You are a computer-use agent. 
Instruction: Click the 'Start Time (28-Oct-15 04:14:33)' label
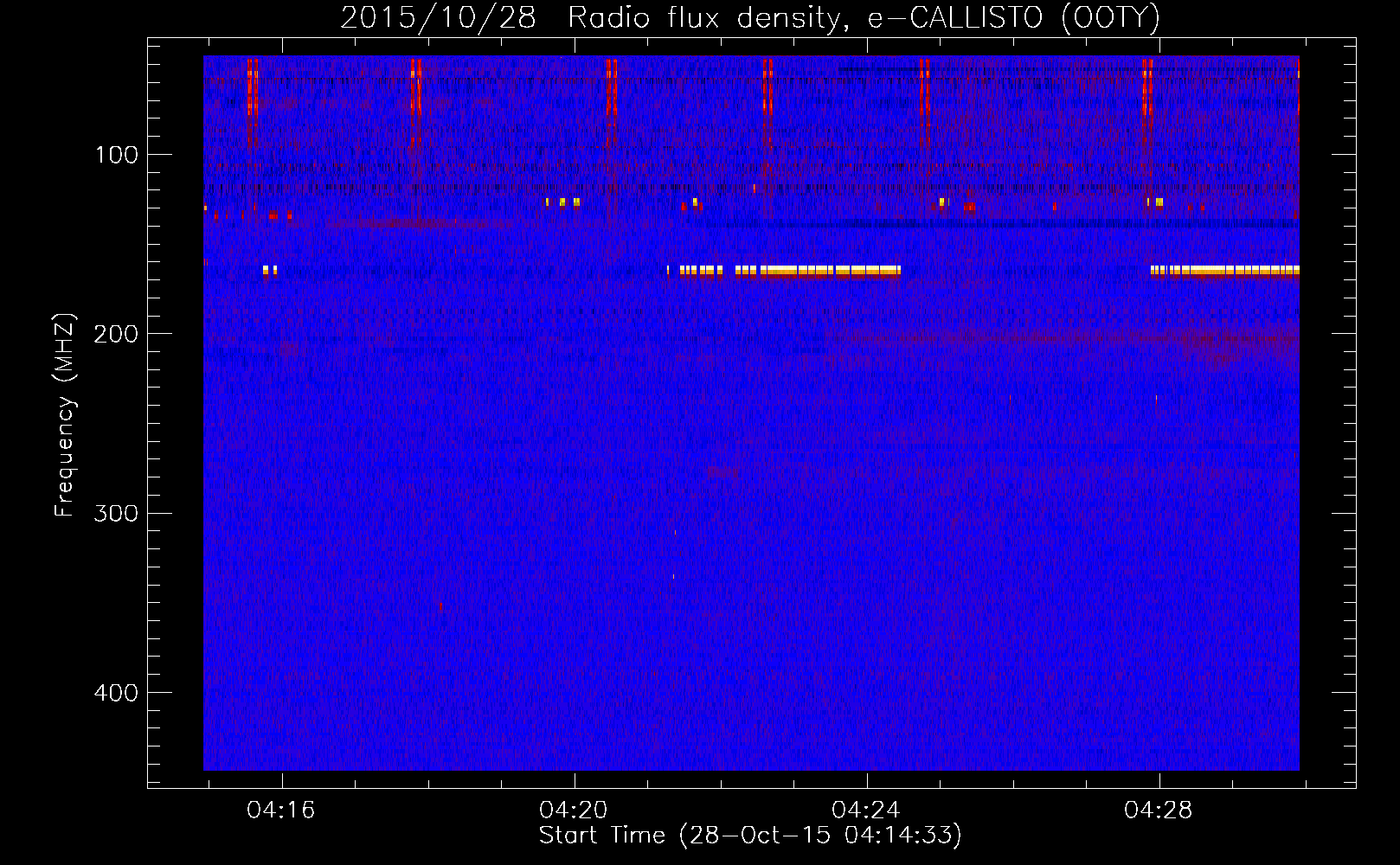click(x=750, y=836)
